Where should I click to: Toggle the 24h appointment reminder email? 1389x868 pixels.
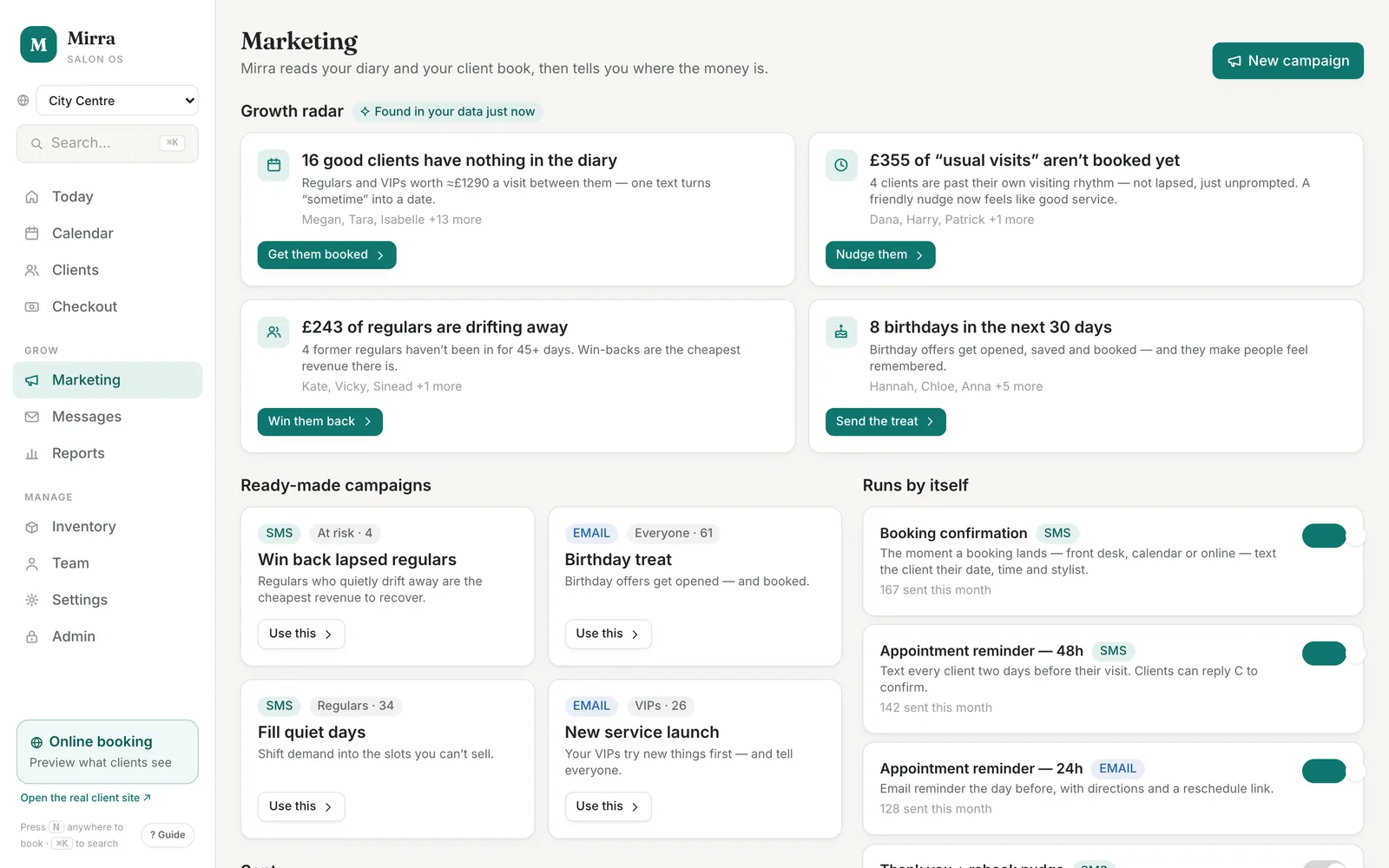pos(1324,771)
